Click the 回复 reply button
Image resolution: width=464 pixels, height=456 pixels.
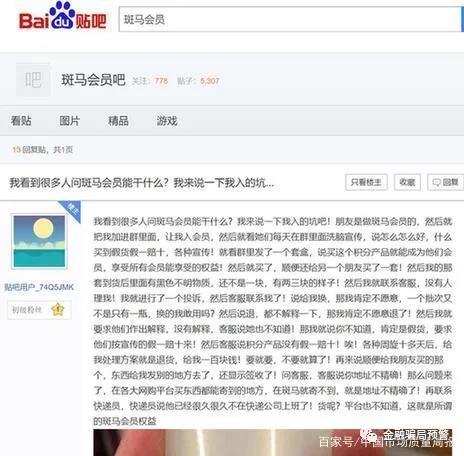click(x=445, y=182)
